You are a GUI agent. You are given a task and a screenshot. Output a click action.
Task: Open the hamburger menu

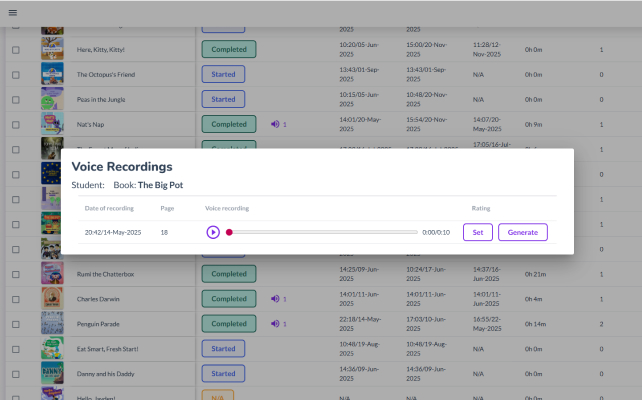point(13,12)
